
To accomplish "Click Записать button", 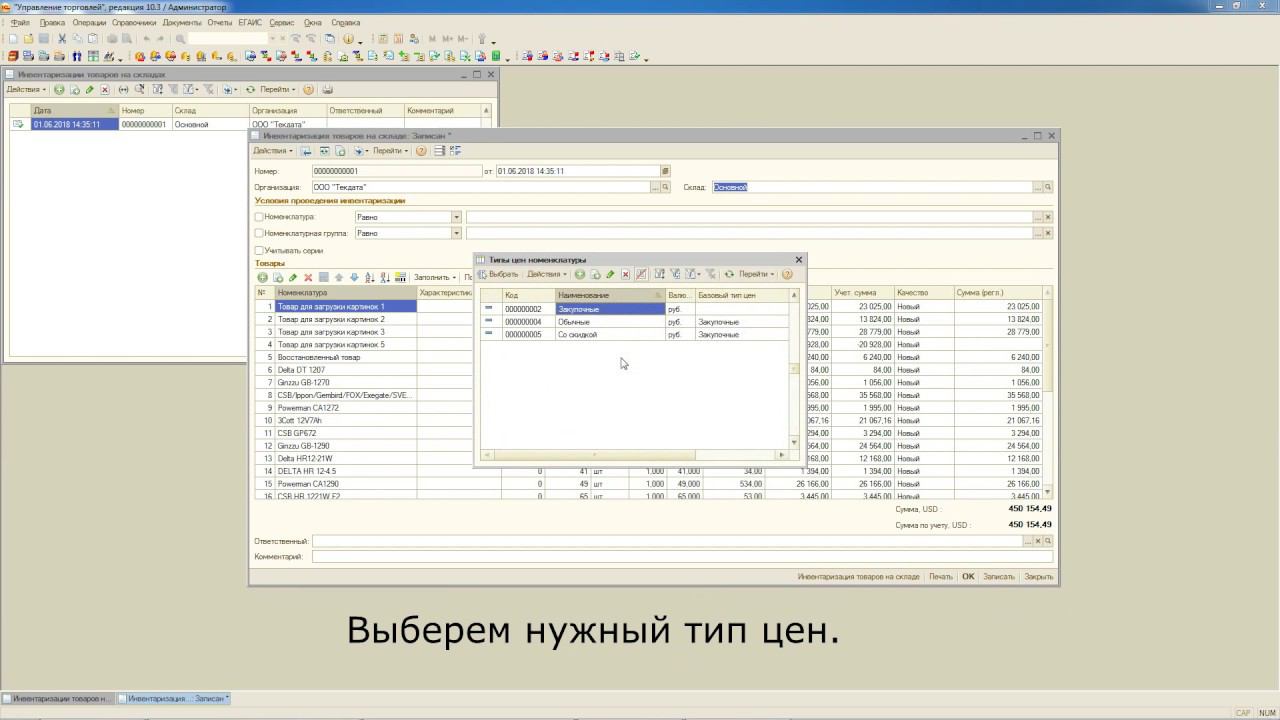I will (x=998, y=577).
